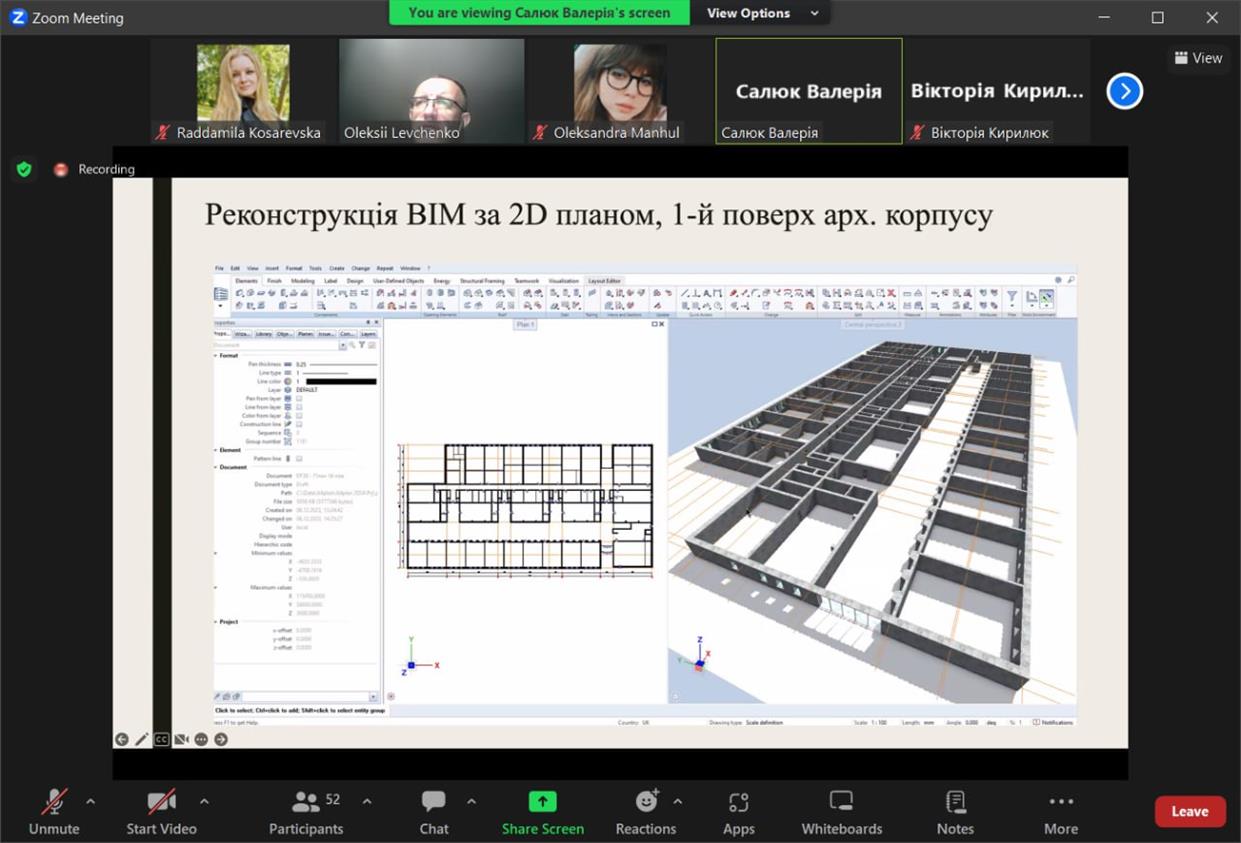Image resolution: width=1241 pixels, height=843 pixels.
Task: Toggle the Color from layer checkbox
Action: tap(299, 415)
